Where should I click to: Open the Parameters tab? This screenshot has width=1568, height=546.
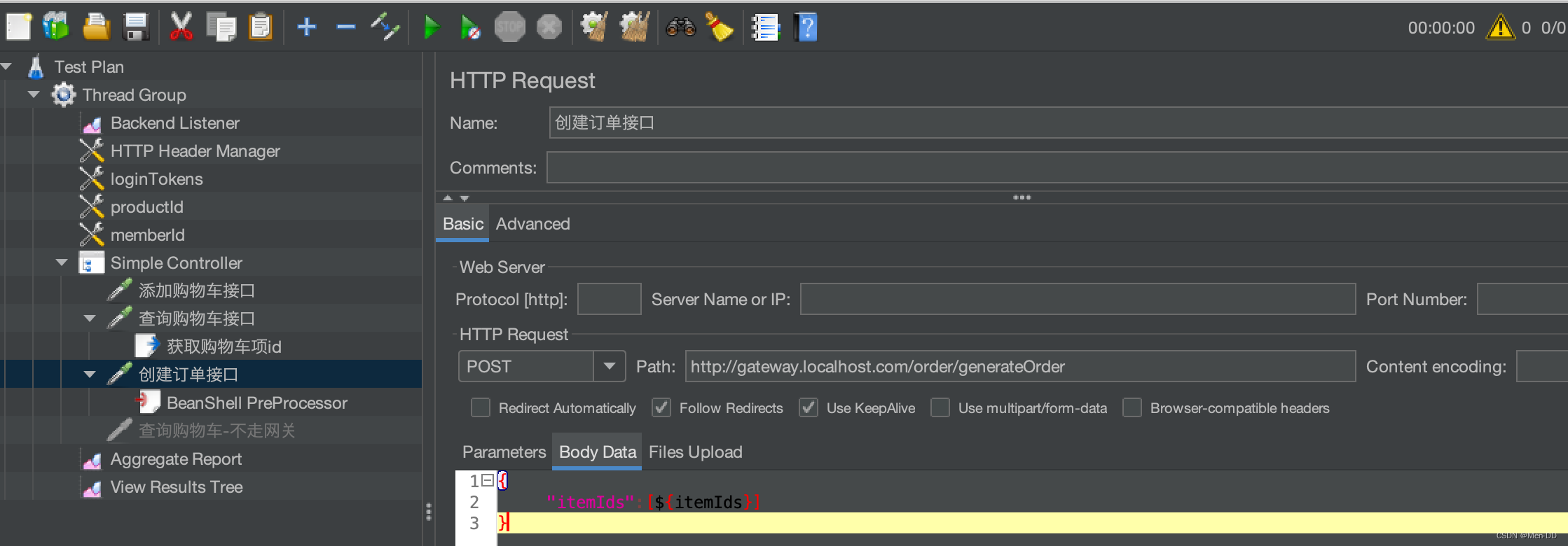504,452
